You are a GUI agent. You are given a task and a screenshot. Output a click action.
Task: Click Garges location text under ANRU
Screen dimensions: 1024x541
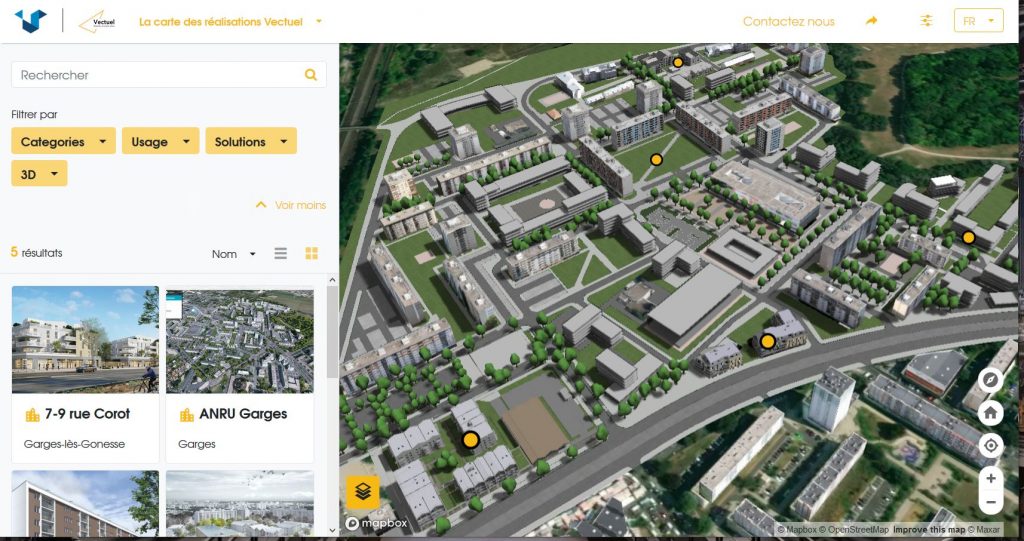click(x=197, y=444)
